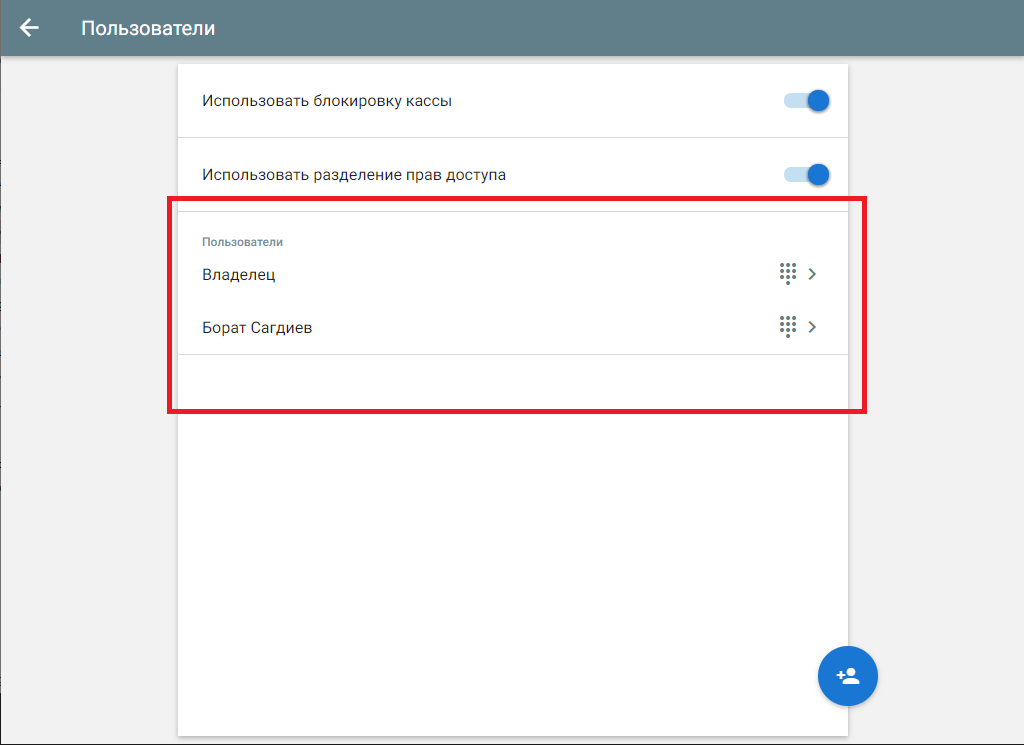Select the Владелец user name
The width and height of the screenshot is (1024, 745).
point(238,275)
